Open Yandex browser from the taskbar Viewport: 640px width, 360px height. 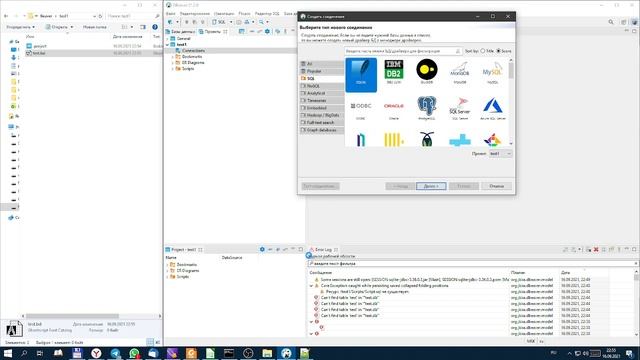click(x=96, y=353)
